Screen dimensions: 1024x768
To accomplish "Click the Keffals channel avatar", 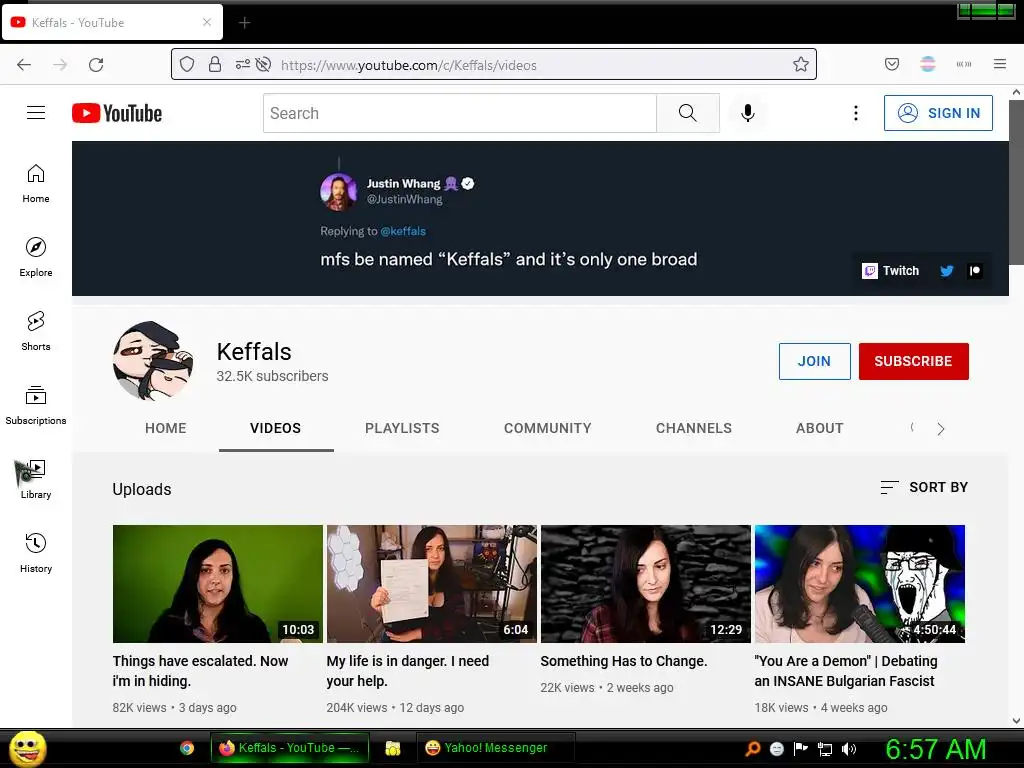I will pyautogui.click(x=153, y=360).
